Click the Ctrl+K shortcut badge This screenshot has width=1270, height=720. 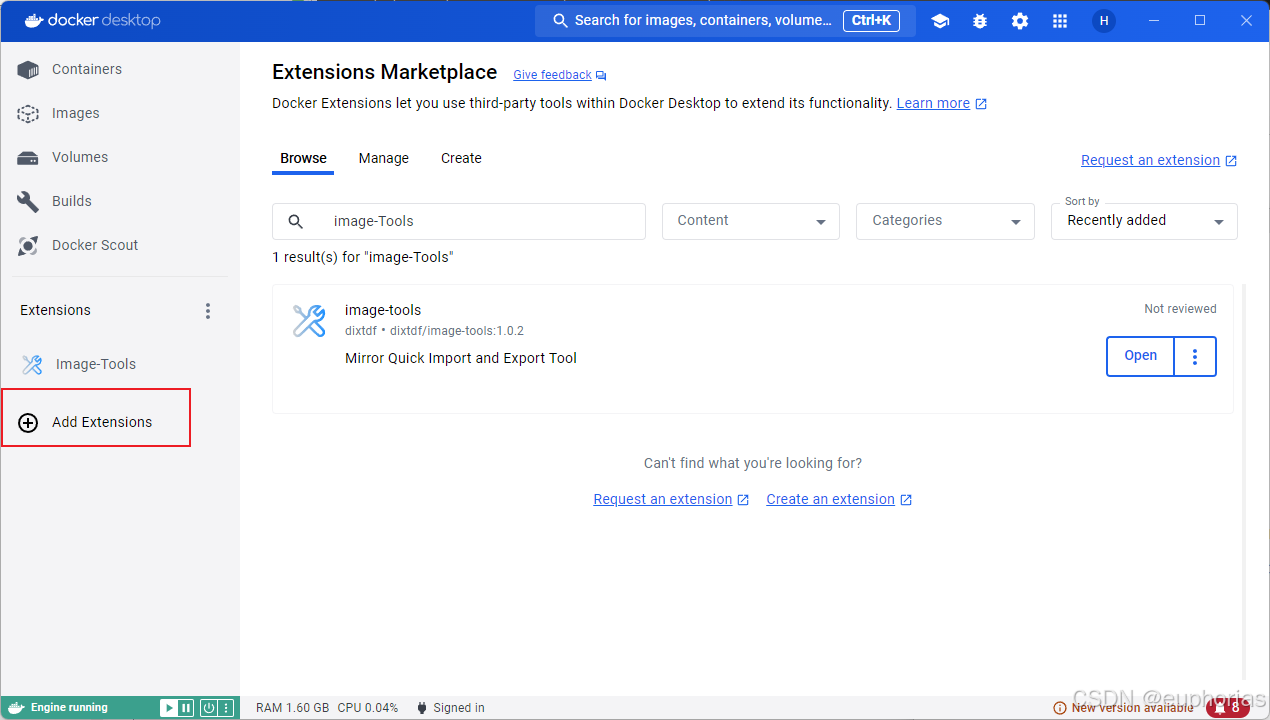tap(869, 20)
